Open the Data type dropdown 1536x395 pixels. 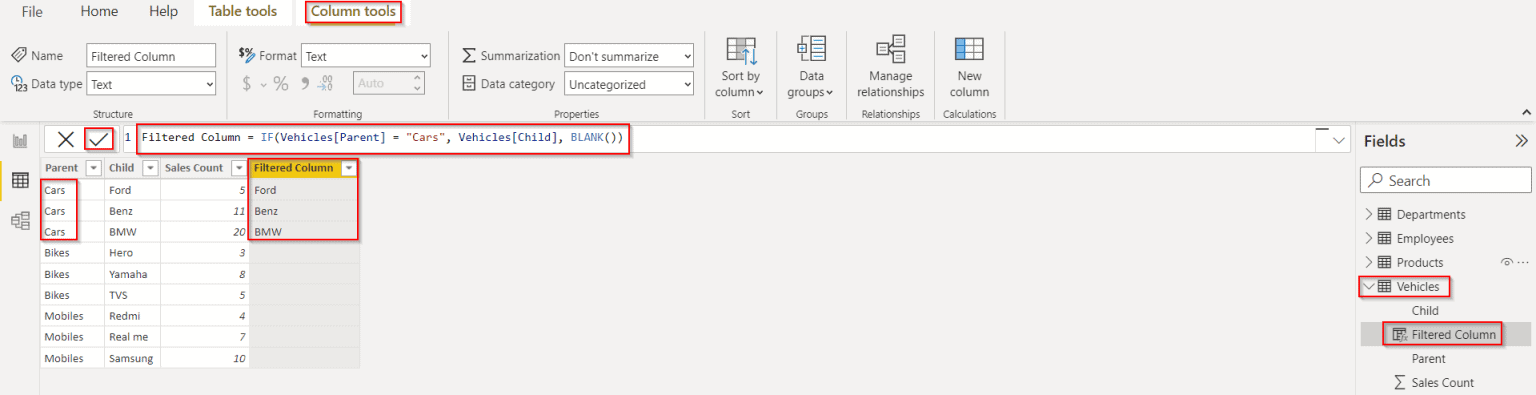[152, 85]
